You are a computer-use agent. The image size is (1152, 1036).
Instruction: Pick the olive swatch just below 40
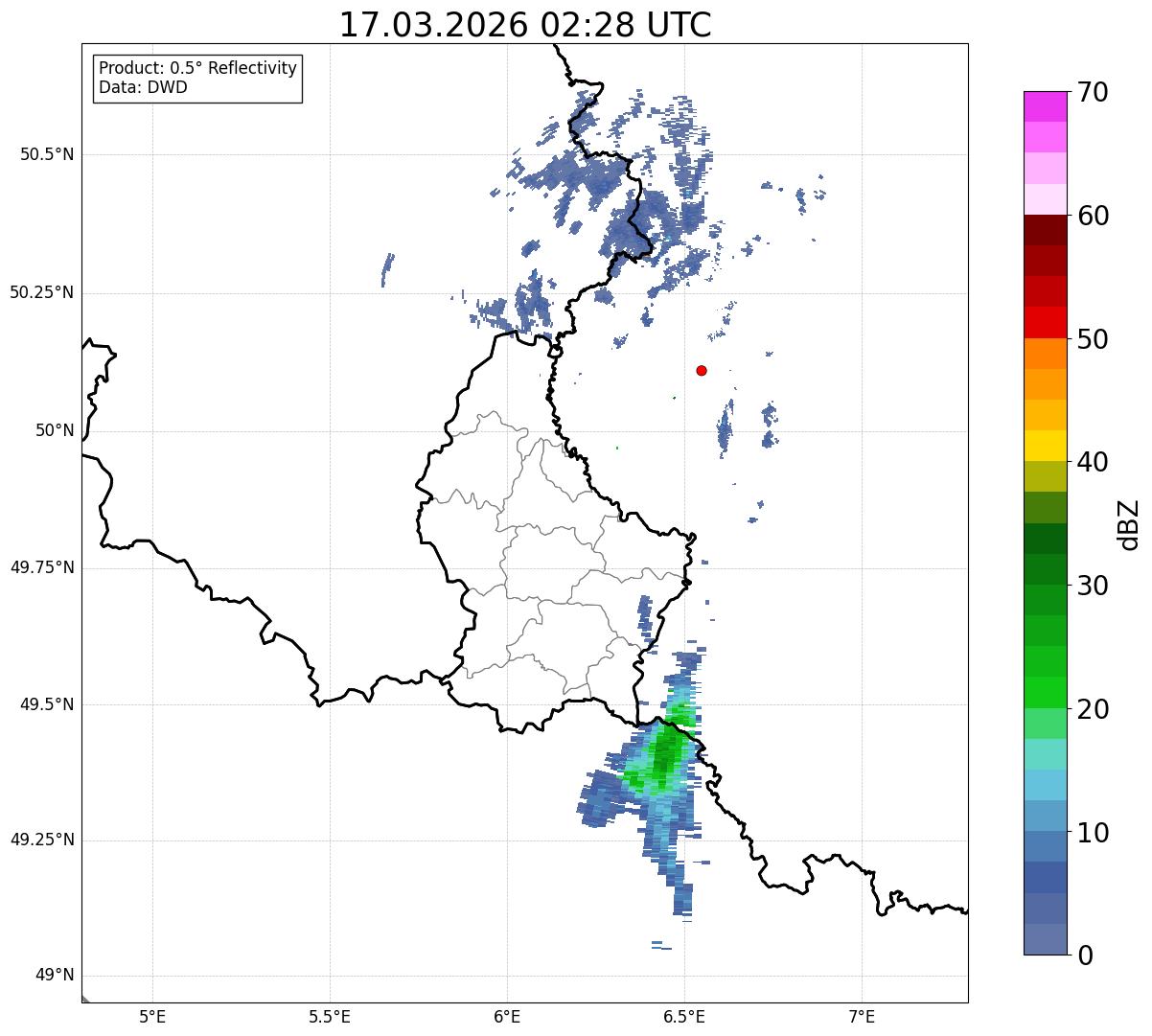coord(1046,476)
